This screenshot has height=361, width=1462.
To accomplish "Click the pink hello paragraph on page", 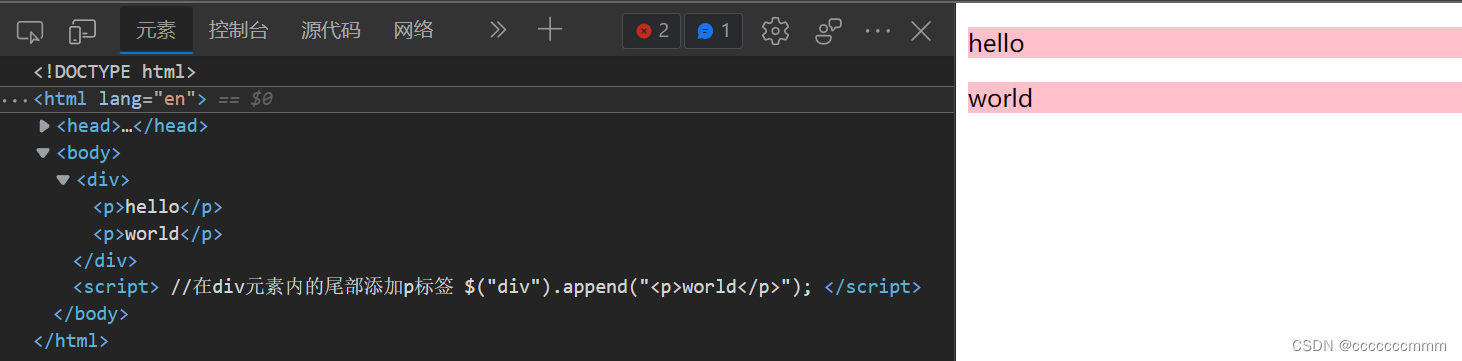I will pos(1214,43).
